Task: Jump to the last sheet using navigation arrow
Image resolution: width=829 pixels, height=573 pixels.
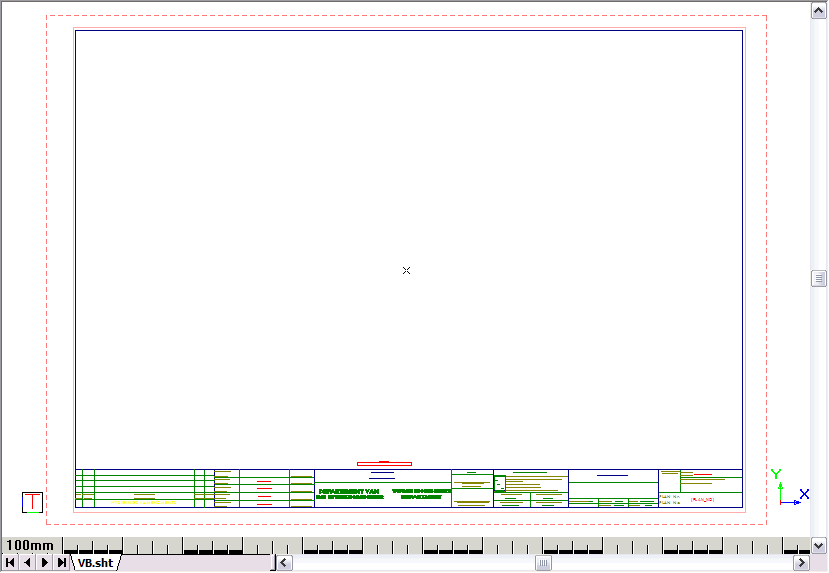Action: [x=62, y=563]
